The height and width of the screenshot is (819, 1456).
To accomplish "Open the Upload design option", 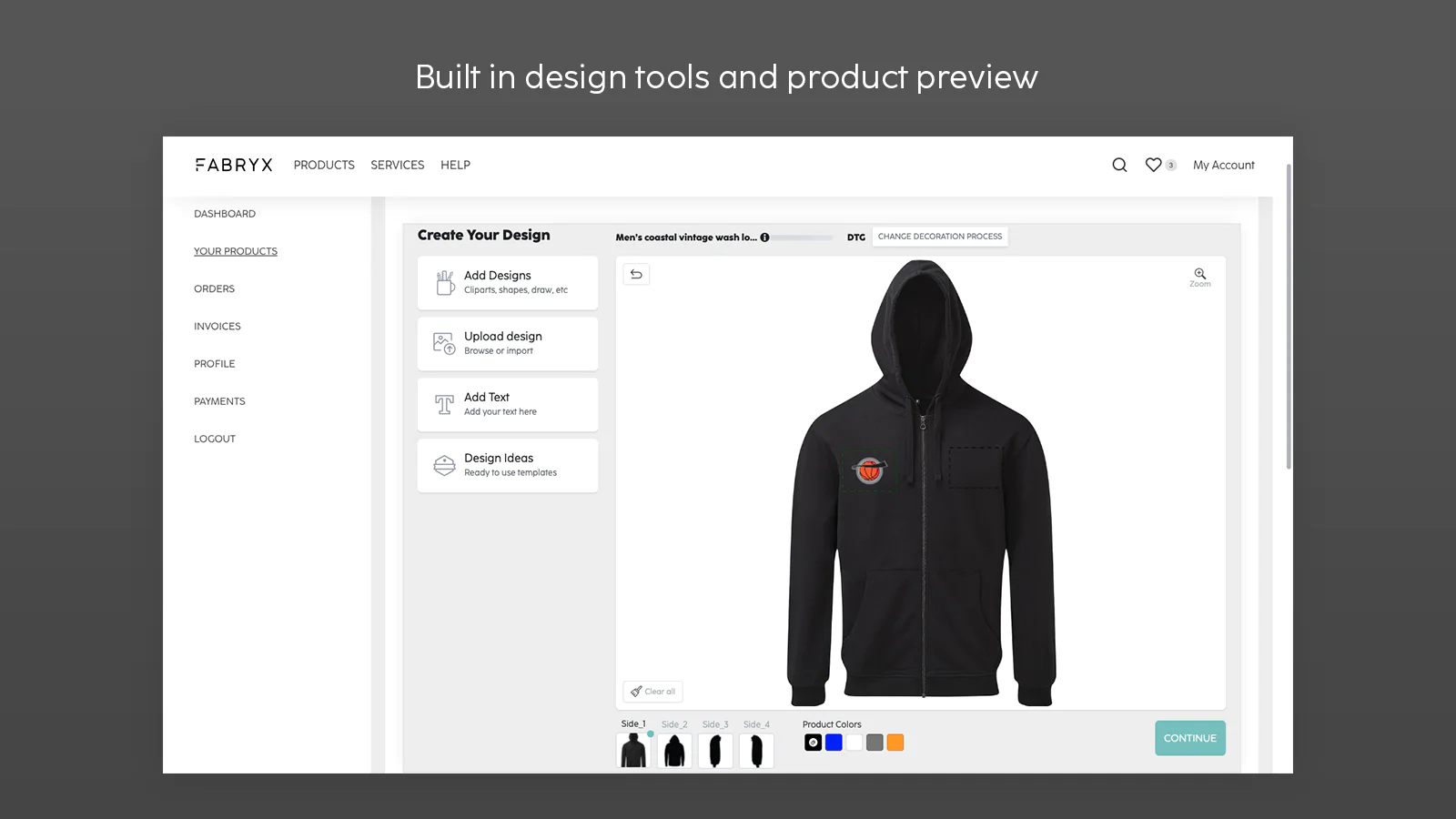I will pos(507,343).
